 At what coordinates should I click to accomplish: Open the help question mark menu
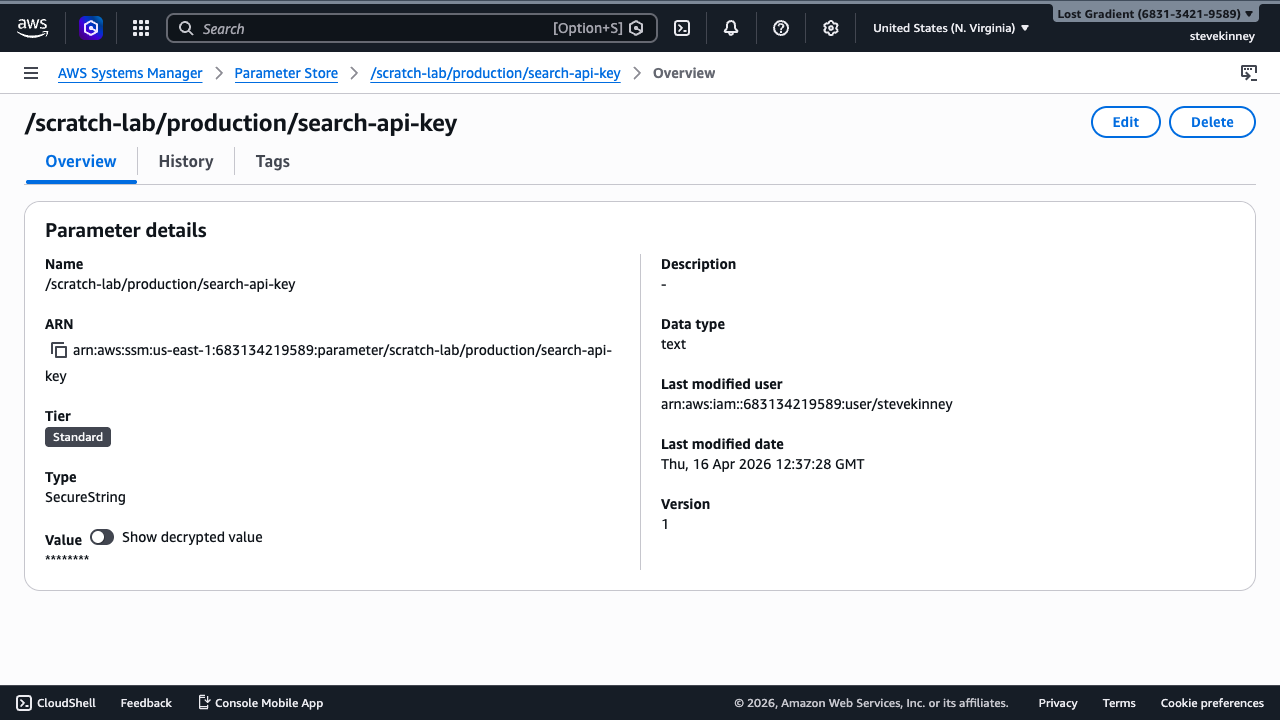(781, 28)
